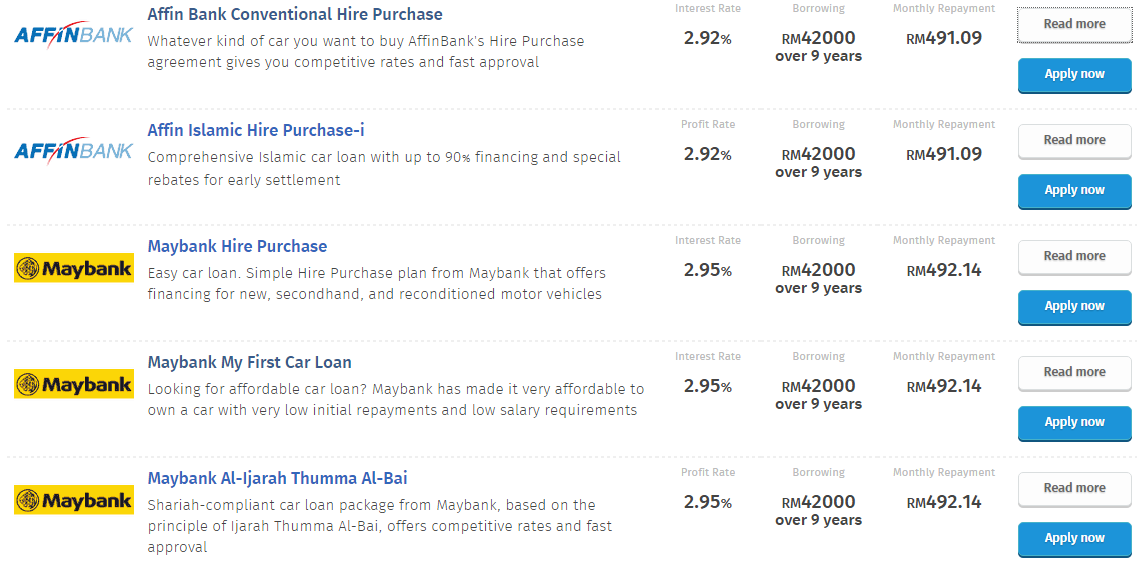Apply now for Affin Bank Conventional Hire Purchase

pyautogui.click(x=1074, y=75)
